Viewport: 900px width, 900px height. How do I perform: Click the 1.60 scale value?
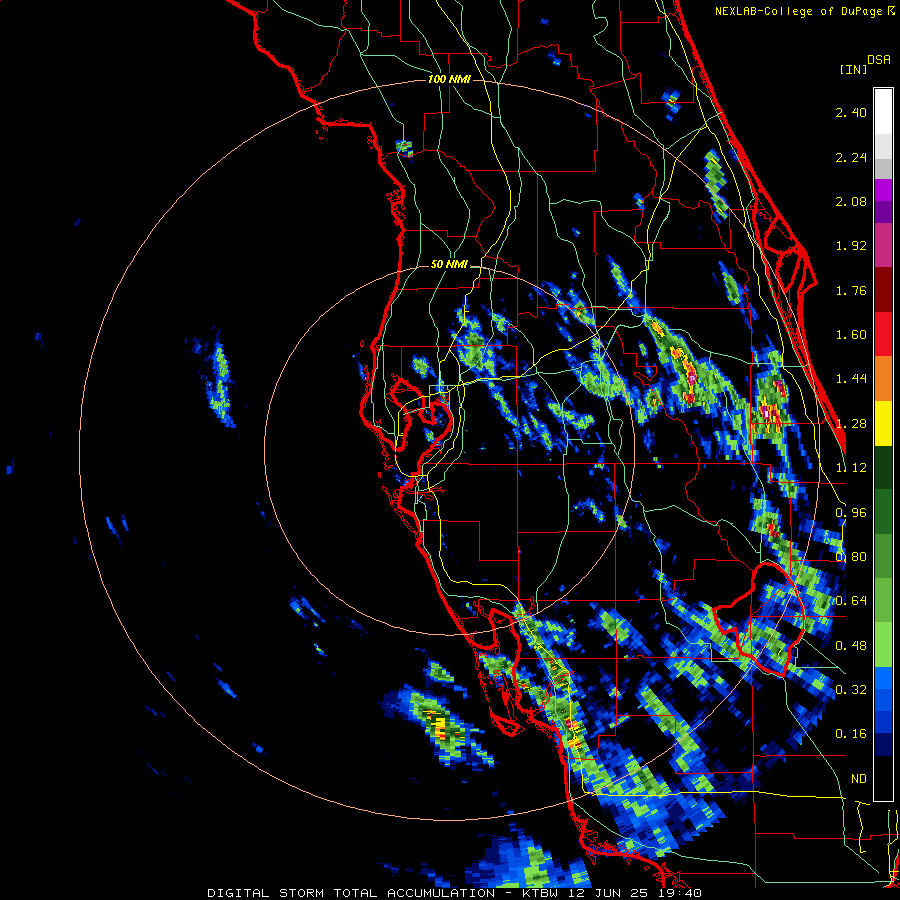(851, 335)
